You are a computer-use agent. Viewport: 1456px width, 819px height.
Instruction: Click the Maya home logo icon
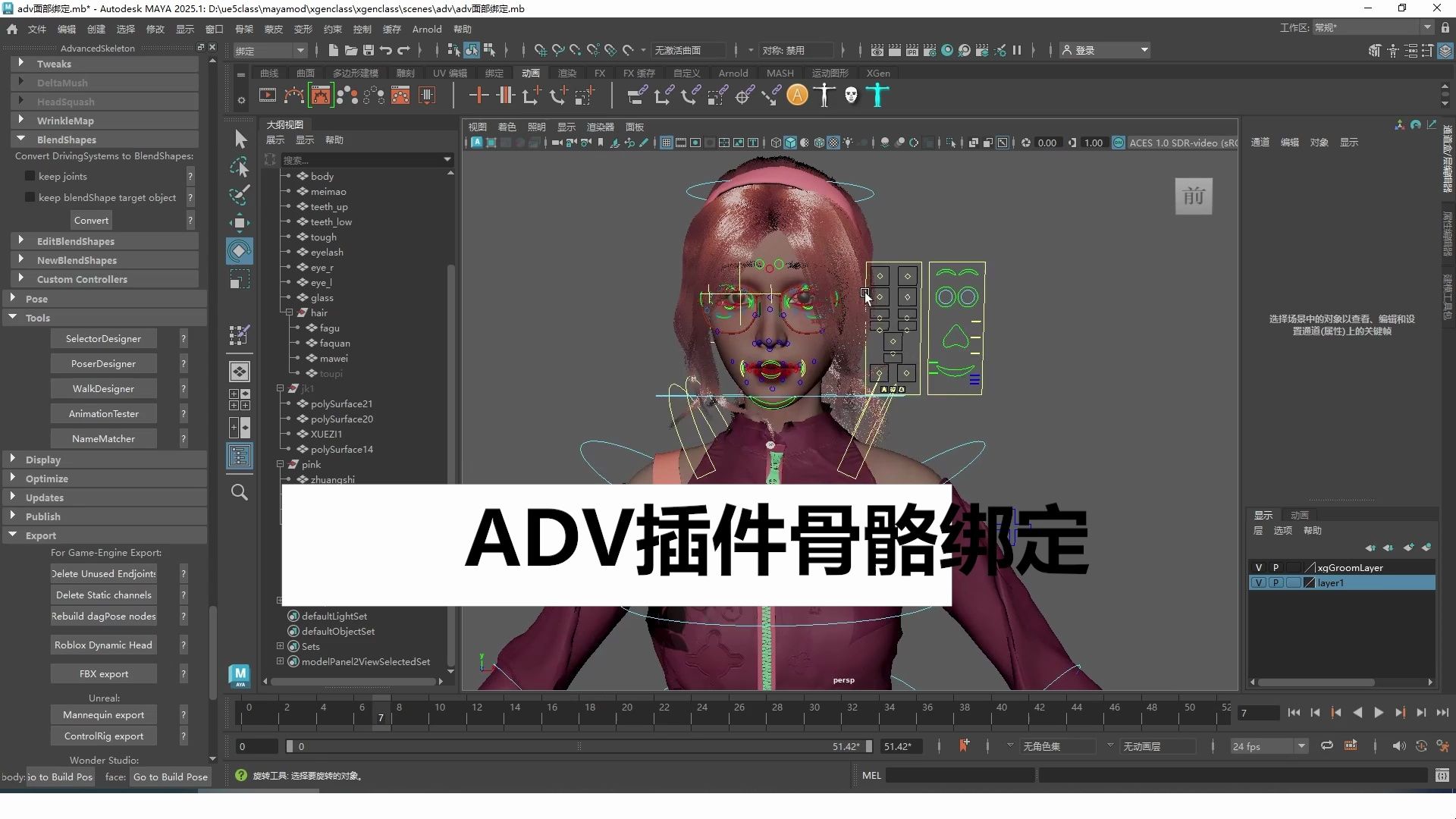240,676
